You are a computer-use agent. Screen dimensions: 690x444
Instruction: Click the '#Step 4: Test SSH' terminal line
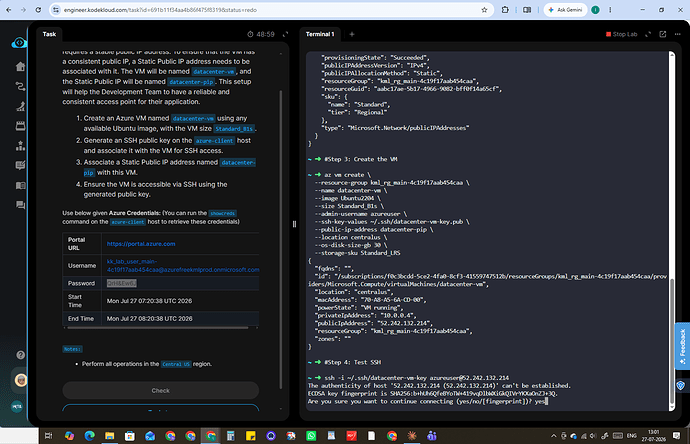353,362
